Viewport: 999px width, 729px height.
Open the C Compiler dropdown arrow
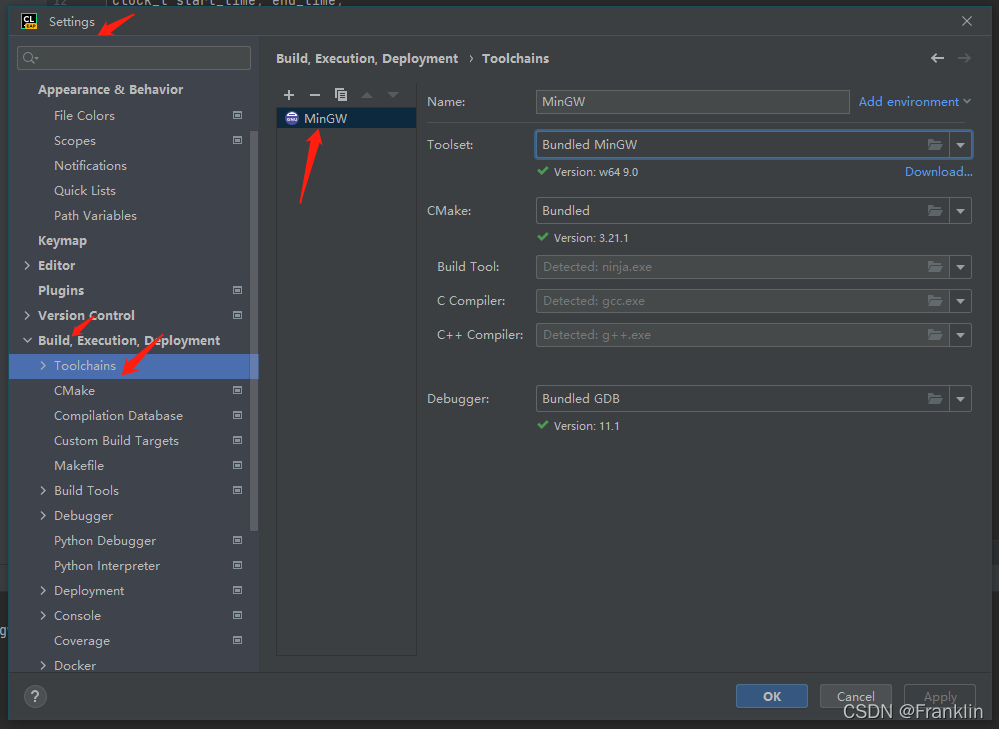pyautogui.click(x=960, y=300)
